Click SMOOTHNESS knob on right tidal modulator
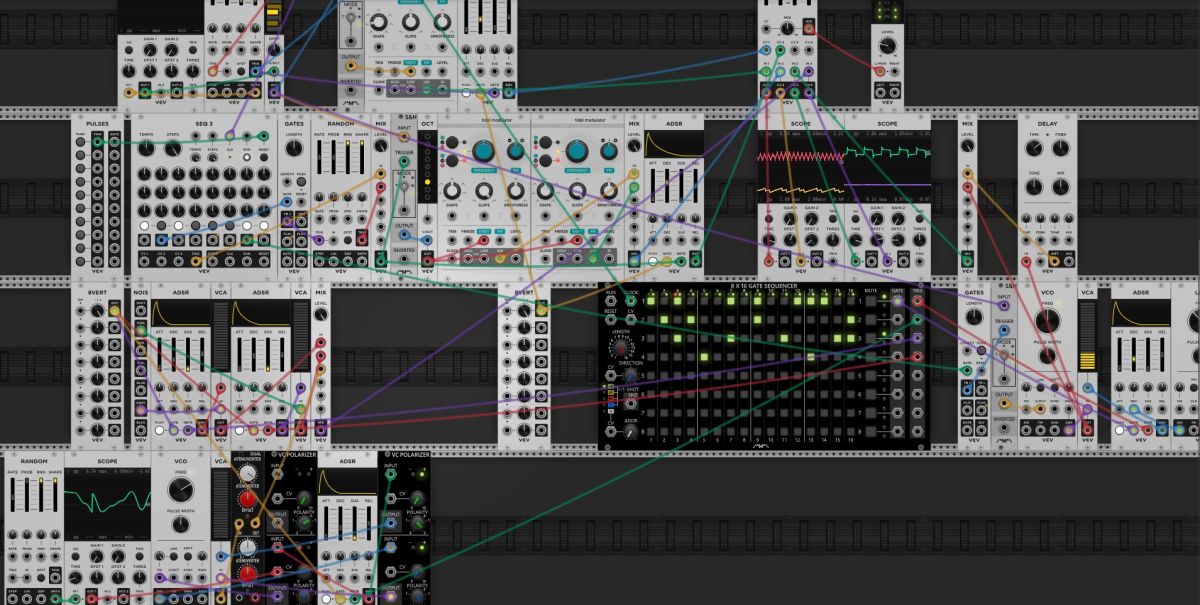Image resolution: width=1200 pixels, height=605 pixels. pos(609,191)
